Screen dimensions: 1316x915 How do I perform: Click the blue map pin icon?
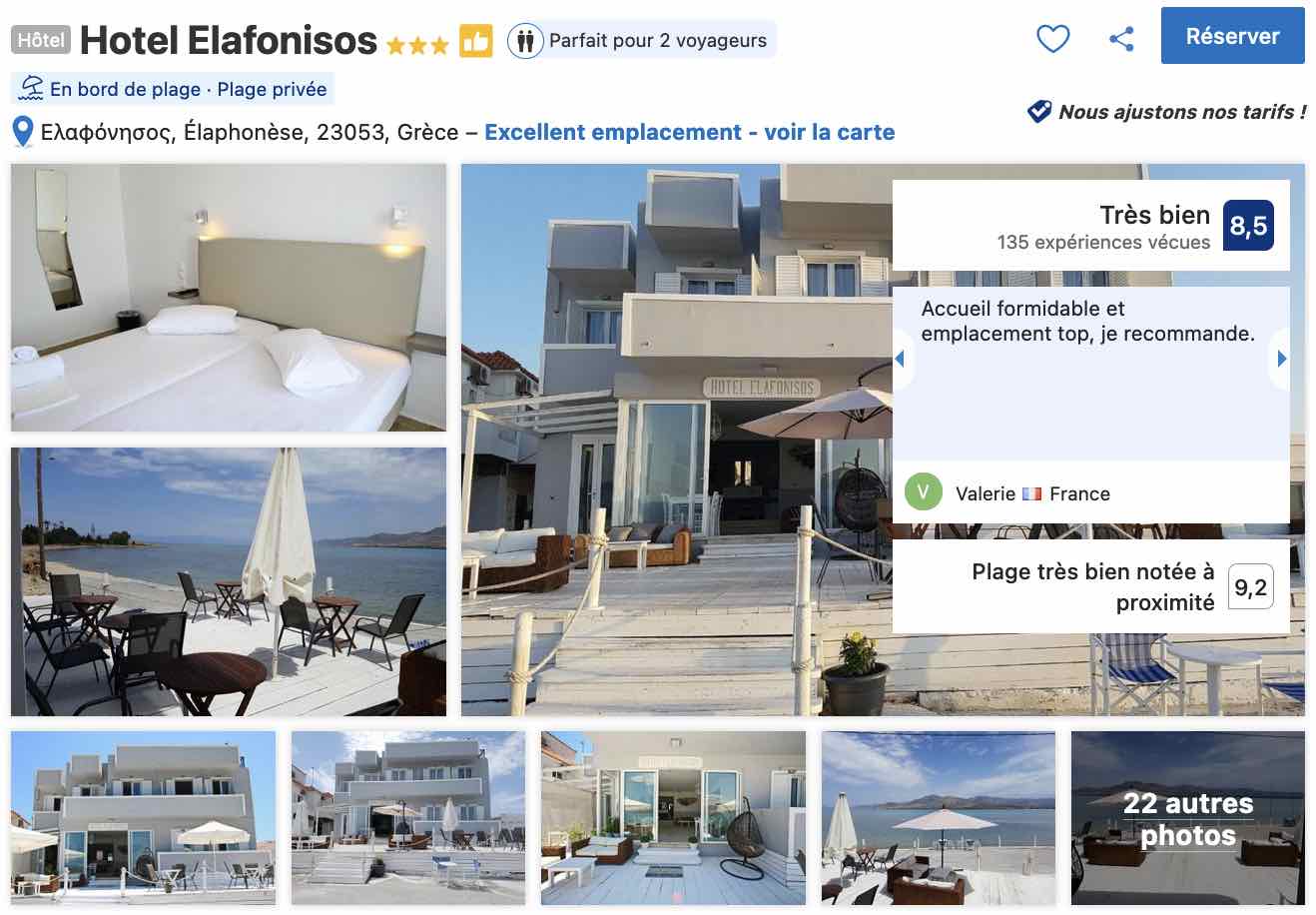click(x=22, y=132)
